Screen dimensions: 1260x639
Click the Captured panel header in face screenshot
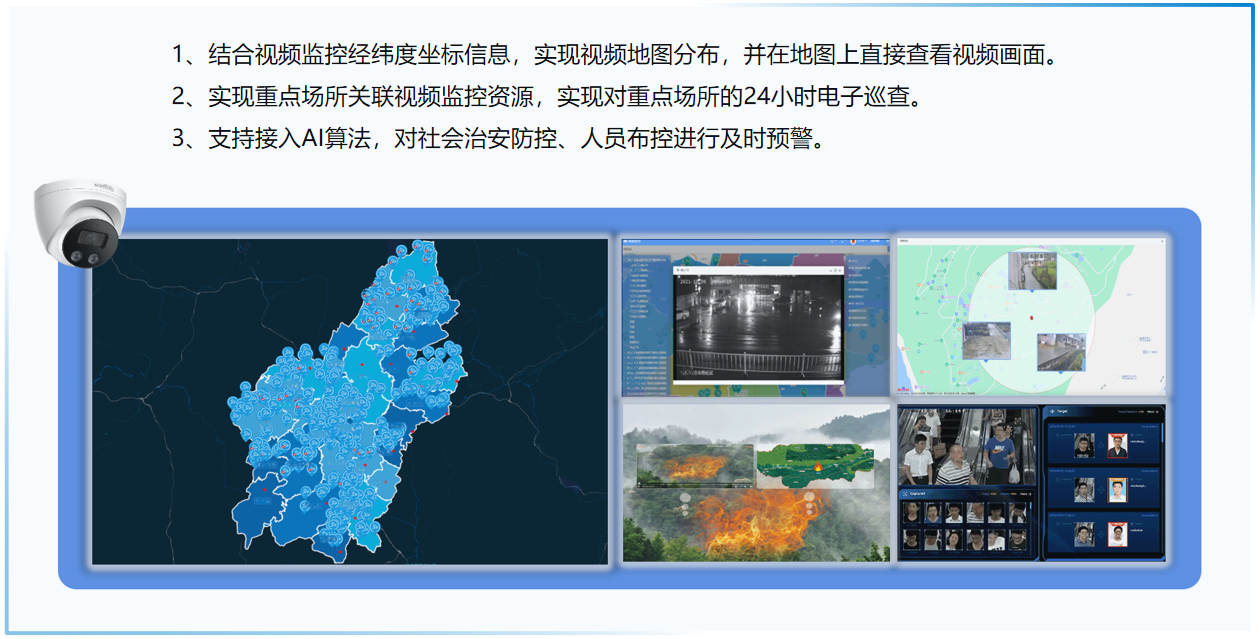click(968, 494)
